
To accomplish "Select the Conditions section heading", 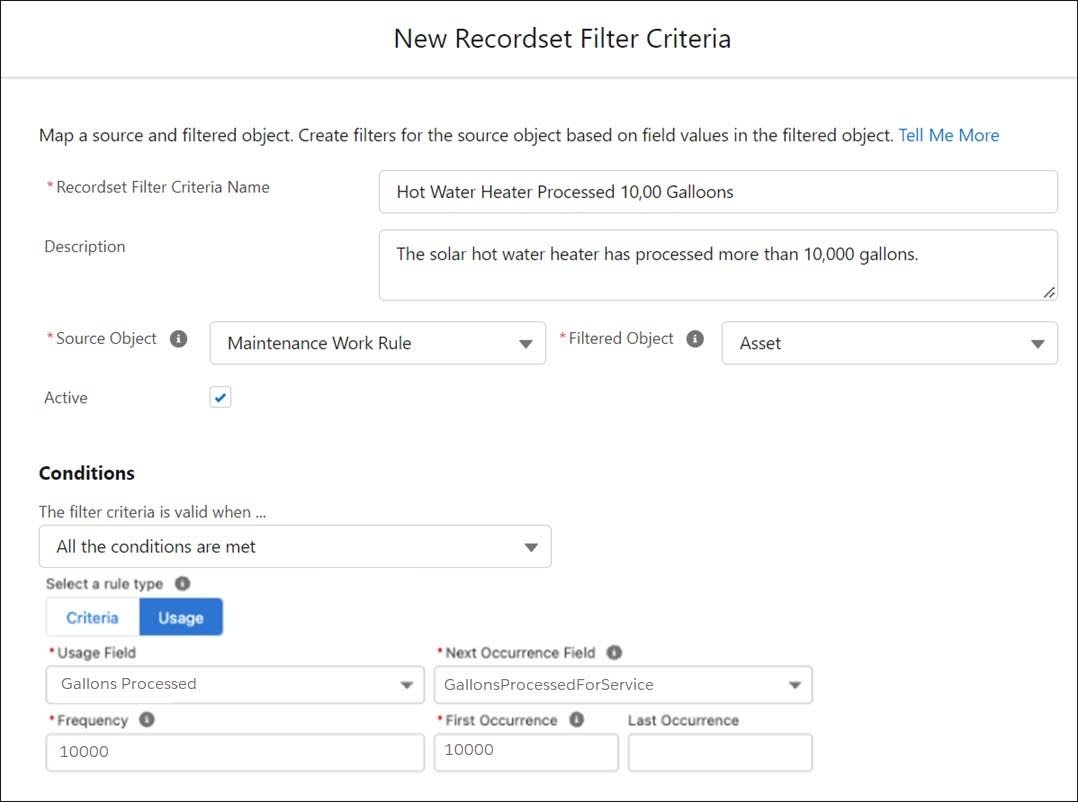I will (x=87, y=473).
